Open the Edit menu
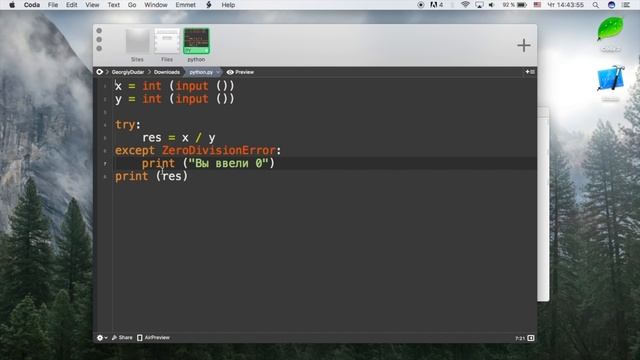This screenshot has width=640, height=360. [71, 5]
